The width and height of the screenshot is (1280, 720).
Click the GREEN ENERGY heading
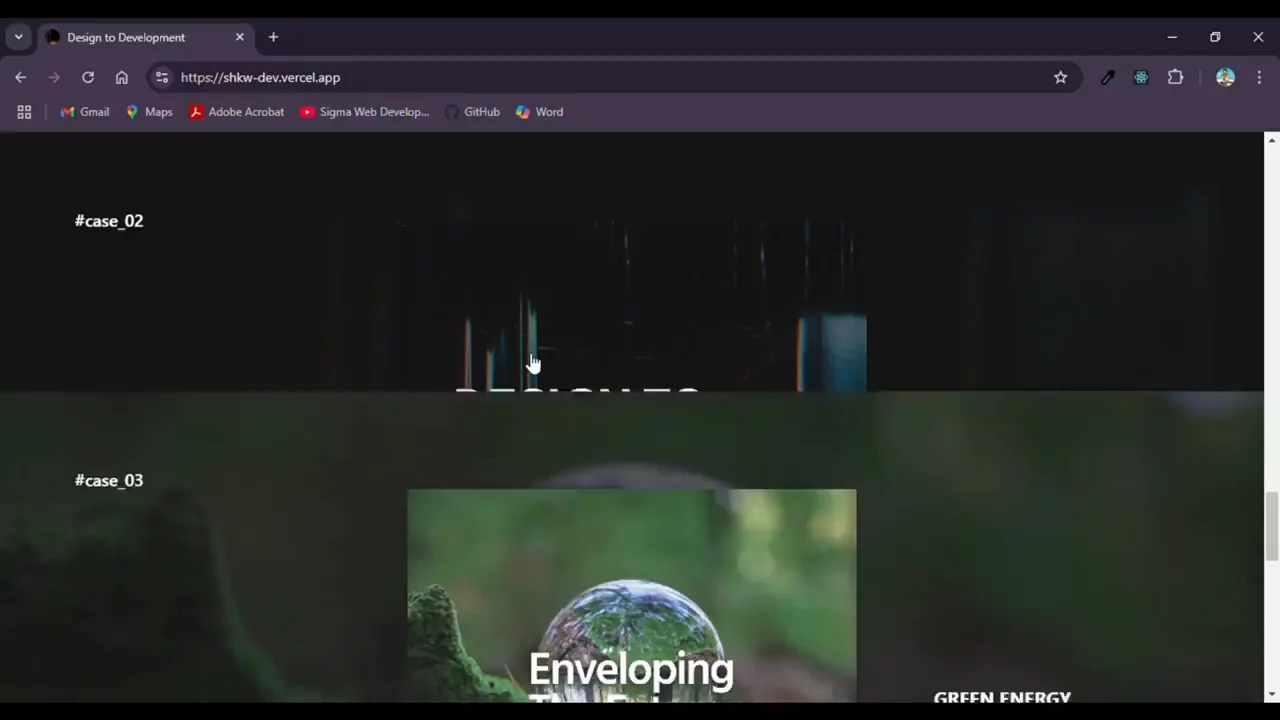(x=1002, y=697)
